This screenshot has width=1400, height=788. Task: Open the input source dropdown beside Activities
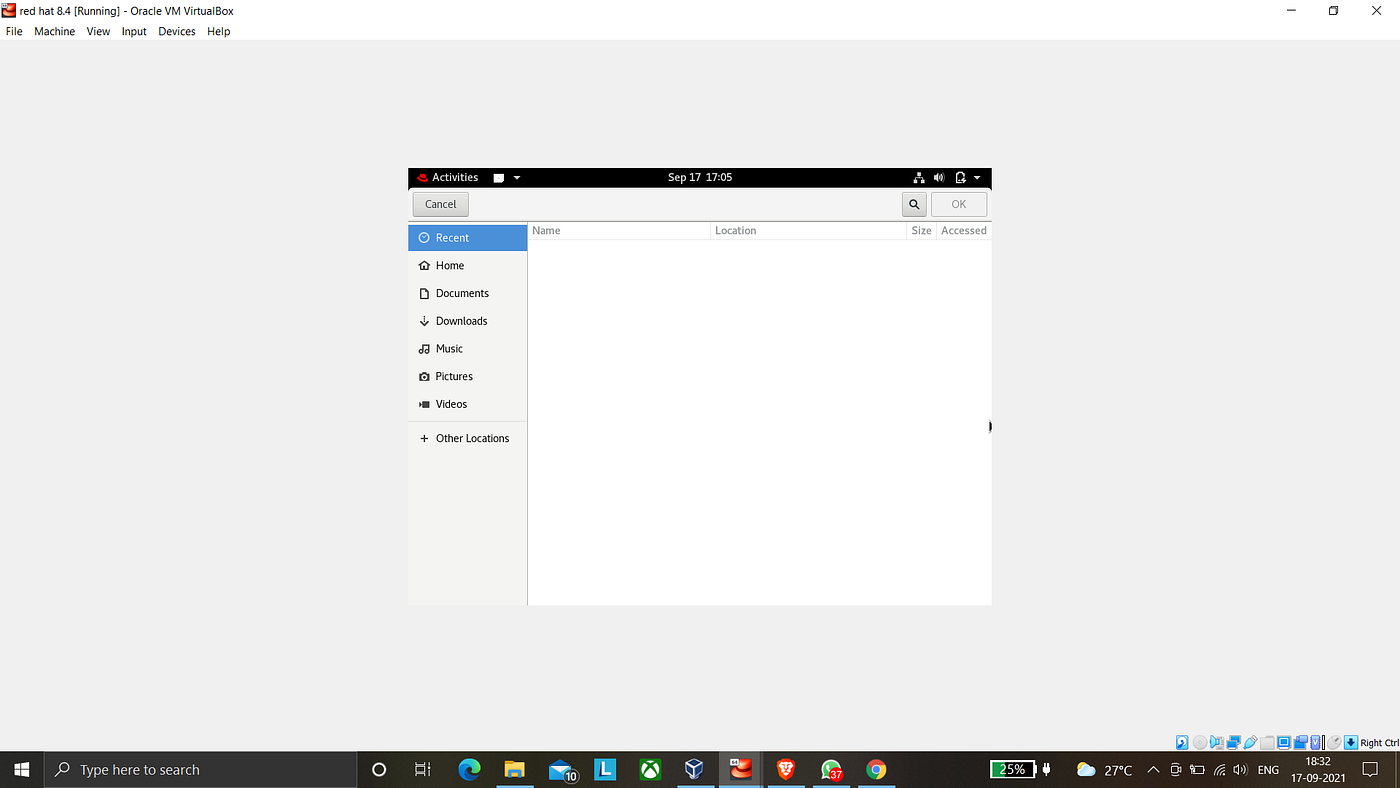pos(516,177)
